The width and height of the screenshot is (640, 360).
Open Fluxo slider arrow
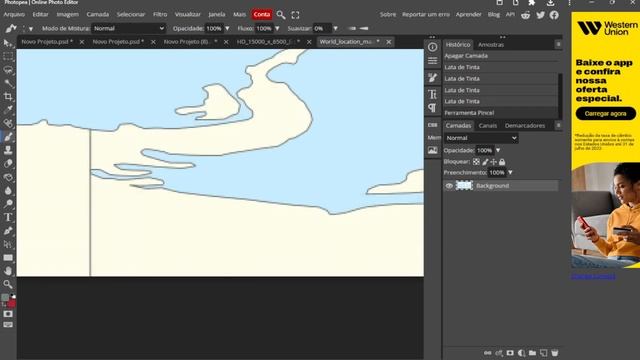tap(278, 29)
